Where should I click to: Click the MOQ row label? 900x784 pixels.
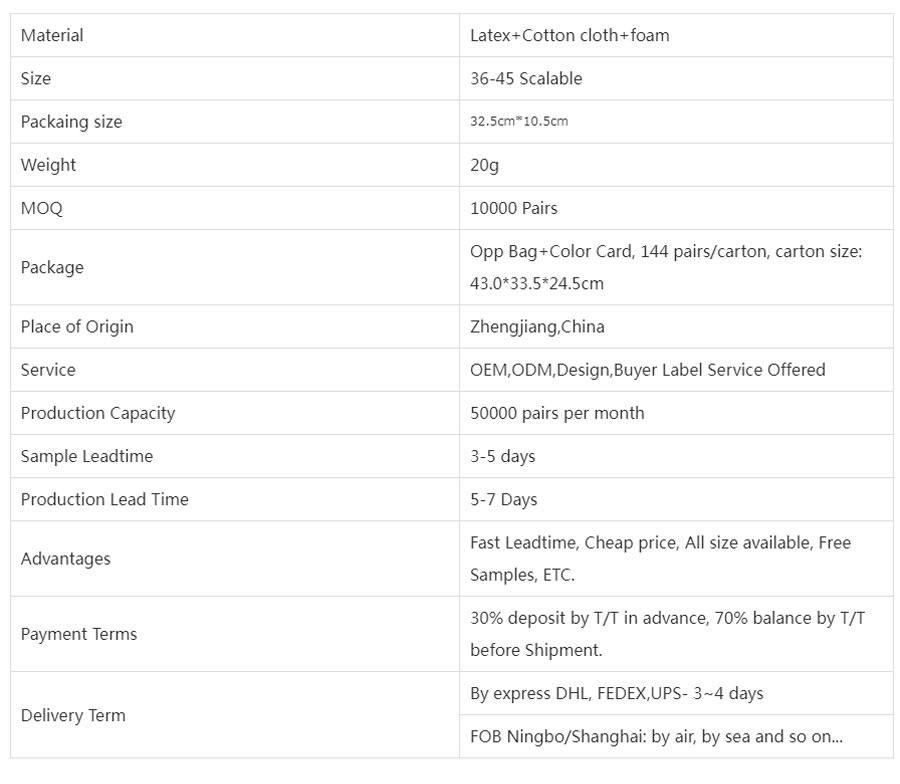41,208
